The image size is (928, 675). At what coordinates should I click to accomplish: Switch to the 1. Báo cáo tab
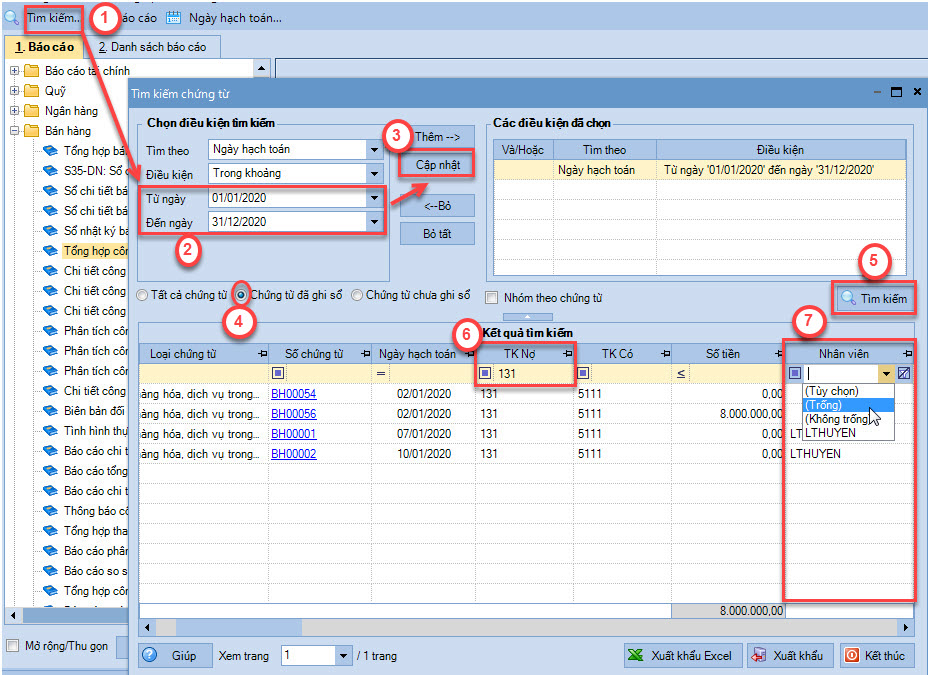click(44, 47)
